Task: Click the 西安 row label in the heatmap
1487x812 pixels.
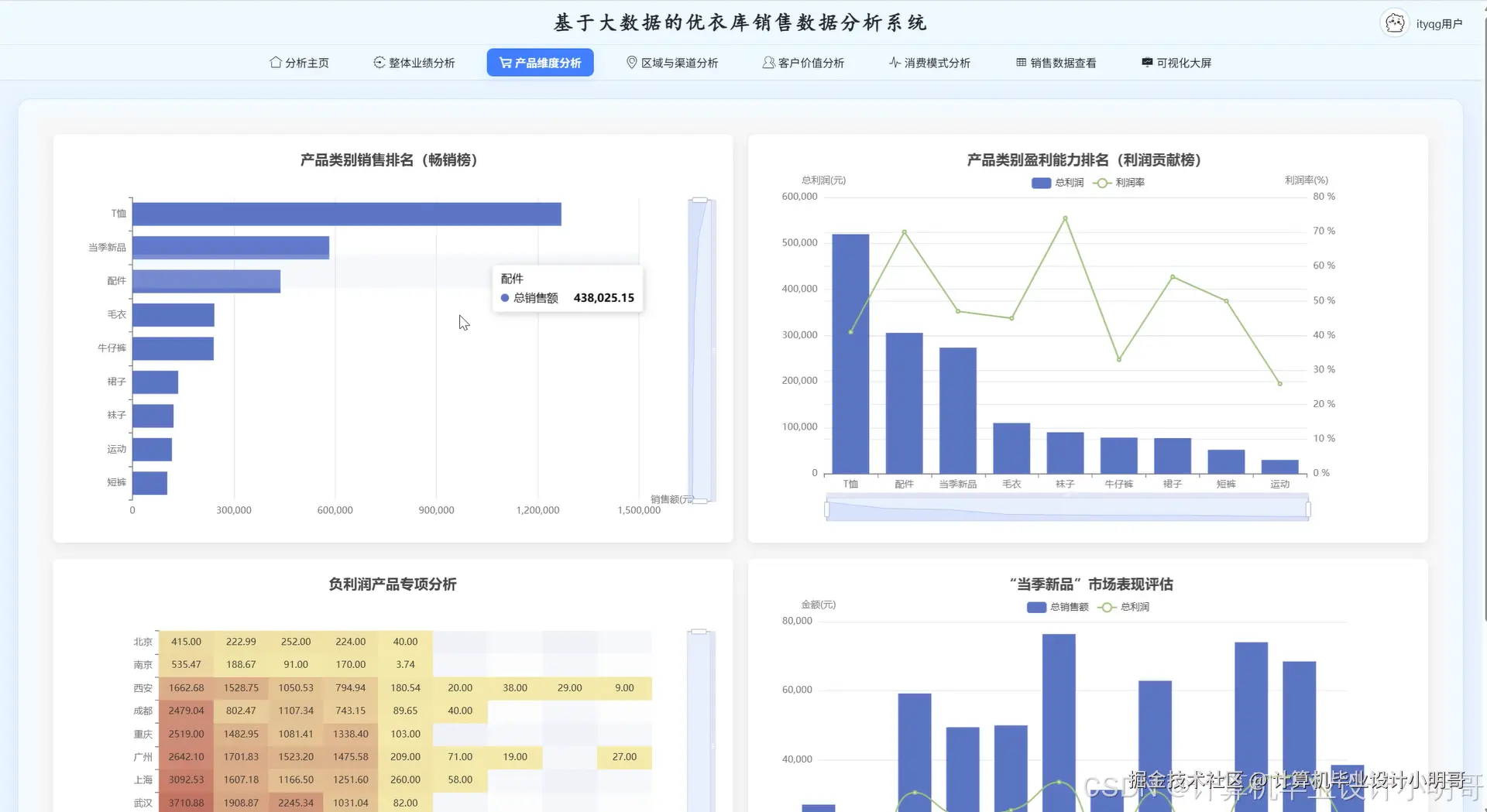Action: [143, 688]
